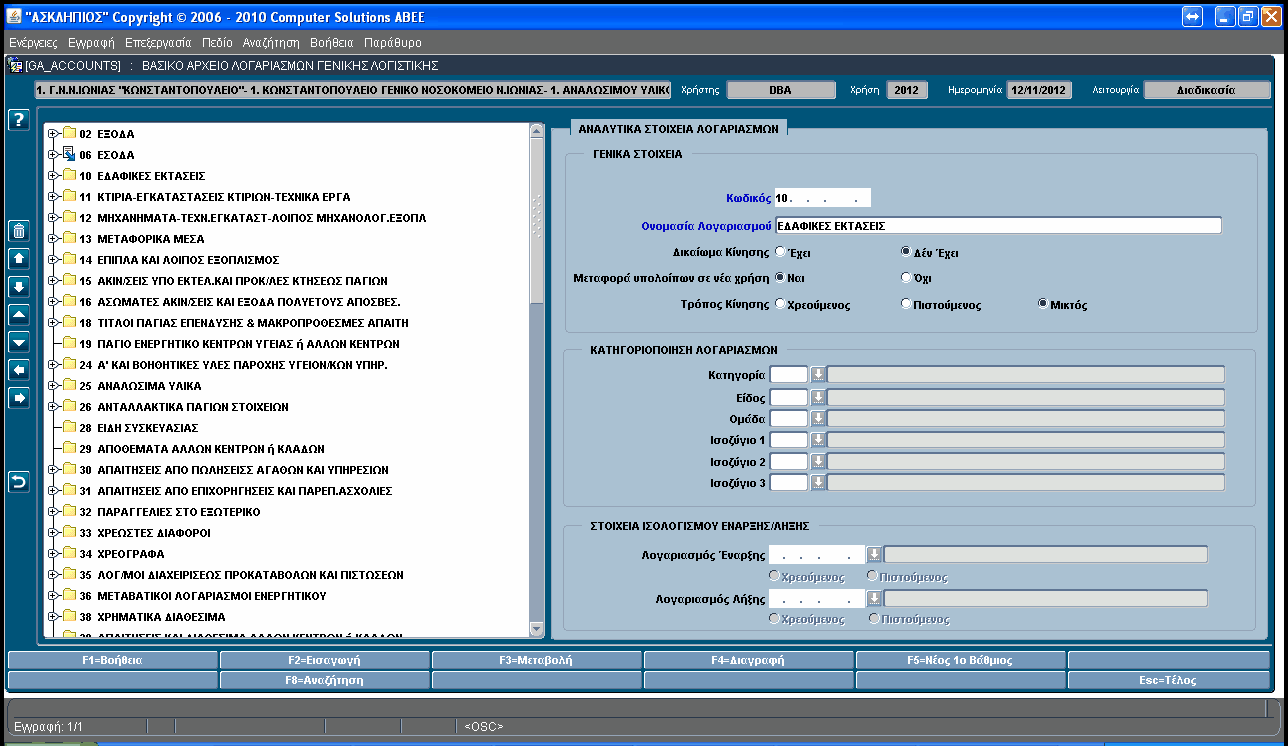Click the bold down arrow sidebar icon

[18, 287]
